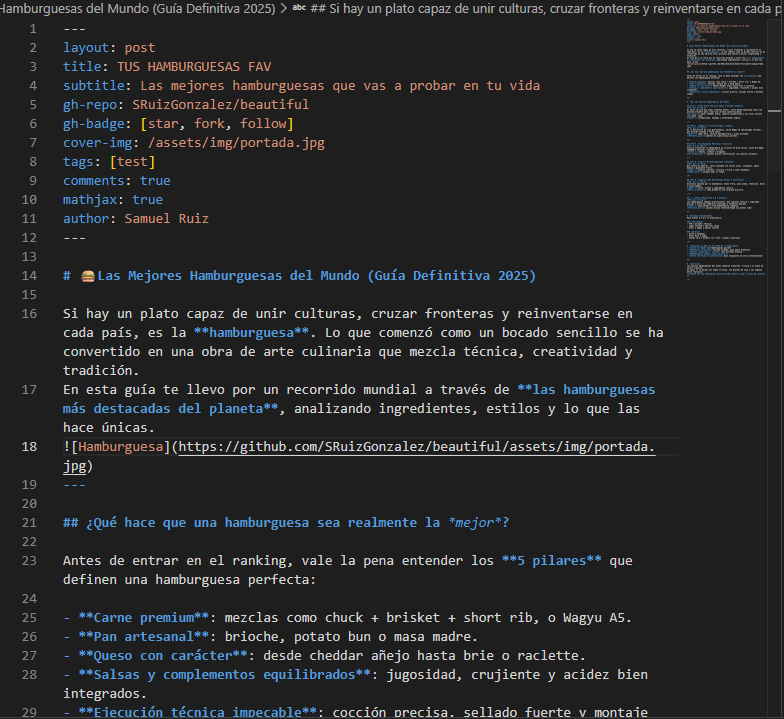Click line number 18 in the gutter
This screenshot has width=784, height=719.
(x=28, y=447)
